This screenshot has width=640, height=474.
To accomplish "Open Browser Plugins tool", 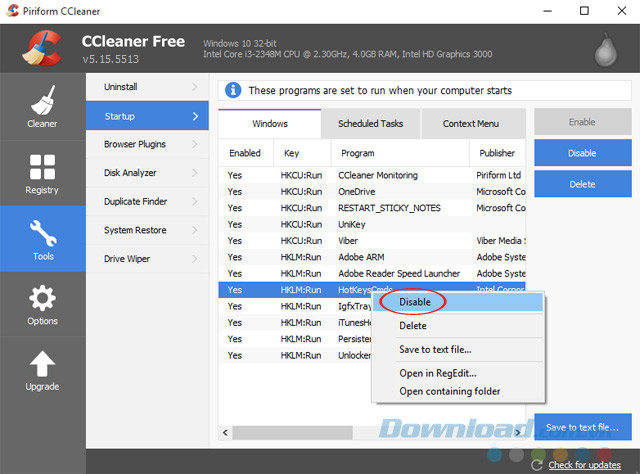I will click(x=147, y=144).
